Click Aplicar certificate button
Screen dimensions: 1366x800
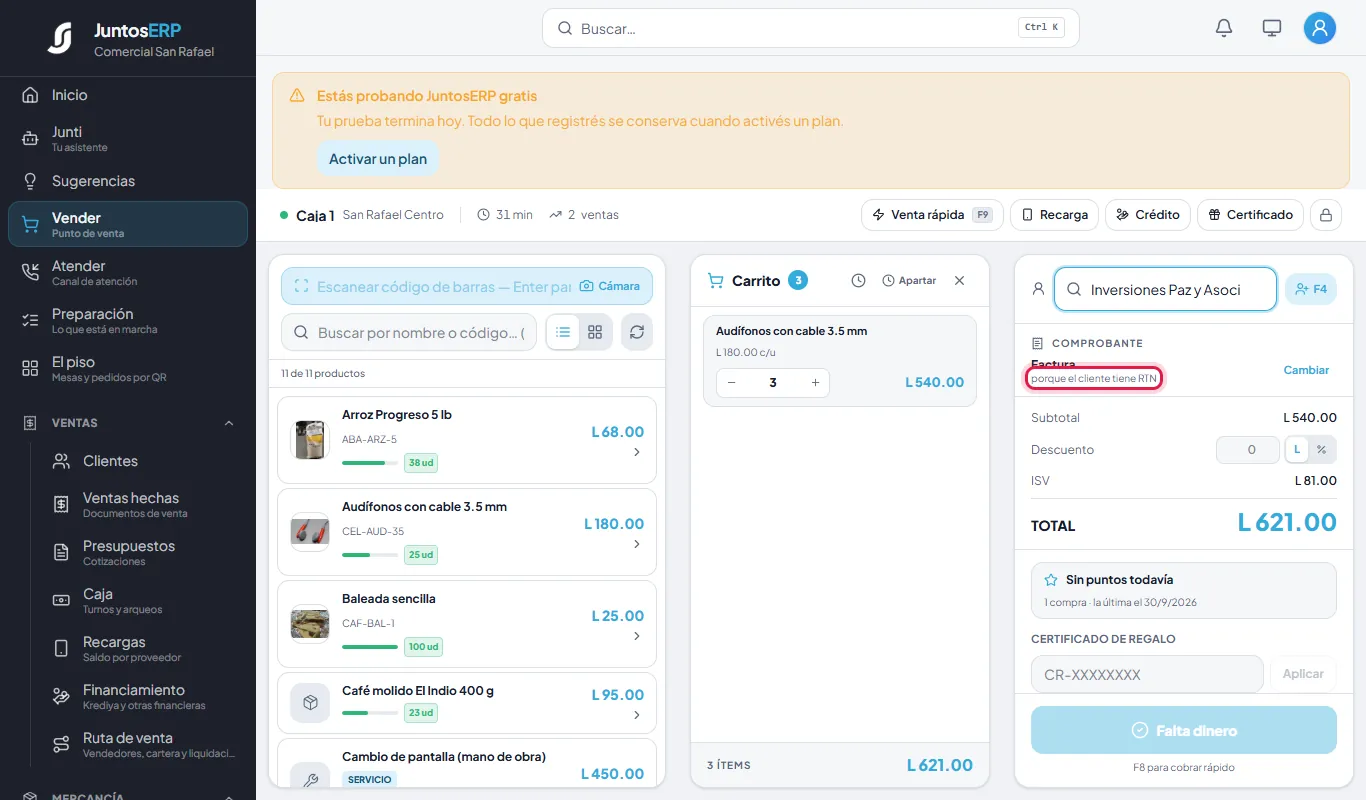tap(1303, 674)
